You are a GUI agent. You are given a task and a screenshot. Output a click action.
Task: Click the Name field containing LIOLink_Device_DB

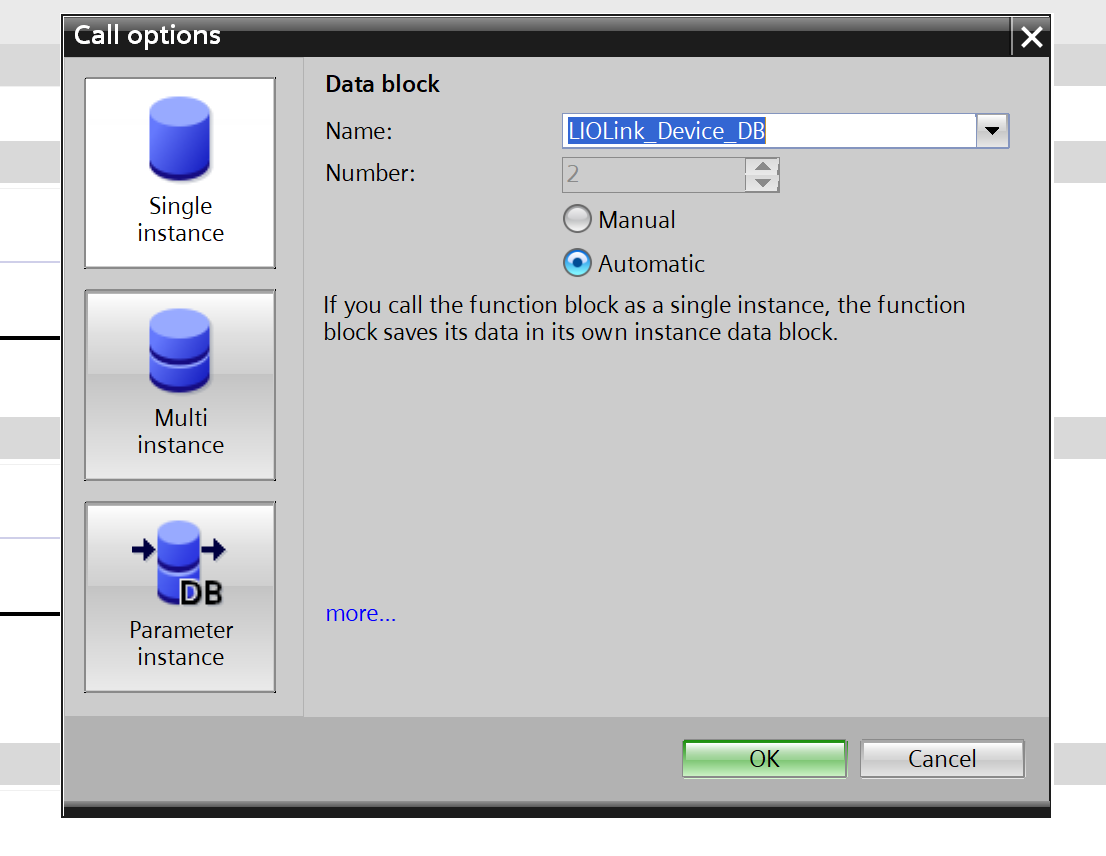point(768,131)
